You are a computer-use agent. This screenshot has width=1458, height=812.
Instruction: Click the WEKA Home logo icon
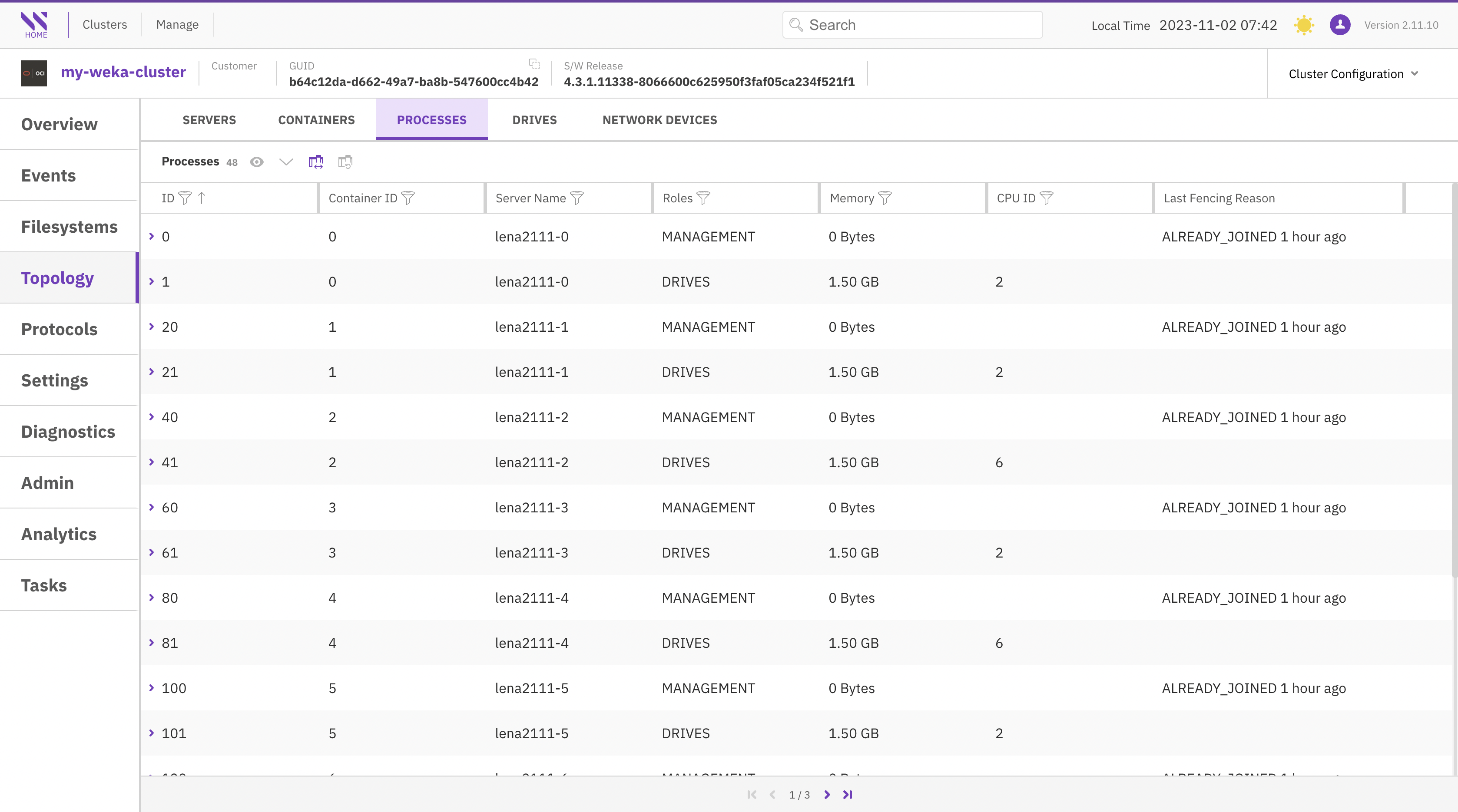pos(34,24)
